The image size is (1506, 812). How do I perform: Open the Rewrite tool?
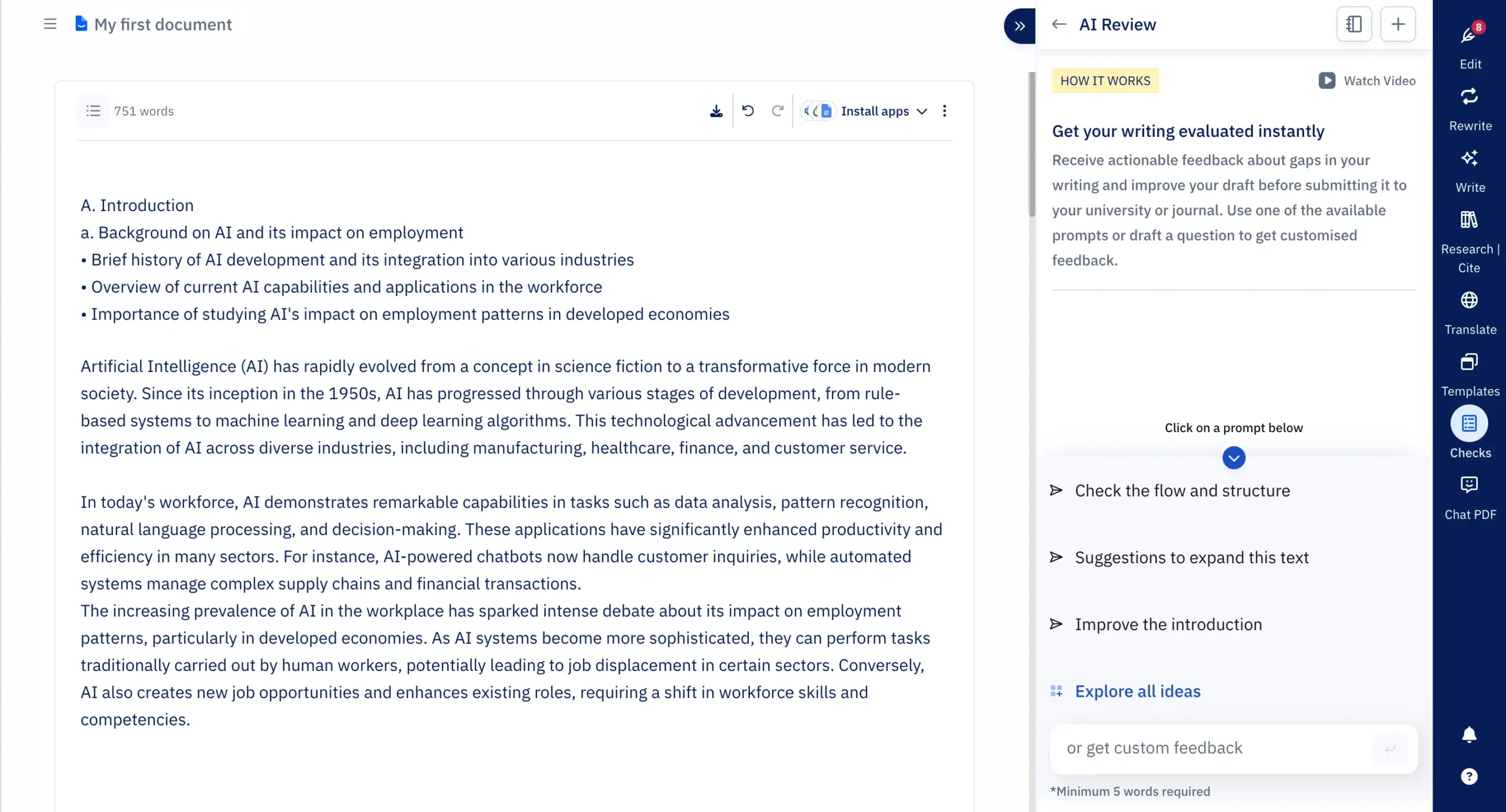[x=1470, y=109]
